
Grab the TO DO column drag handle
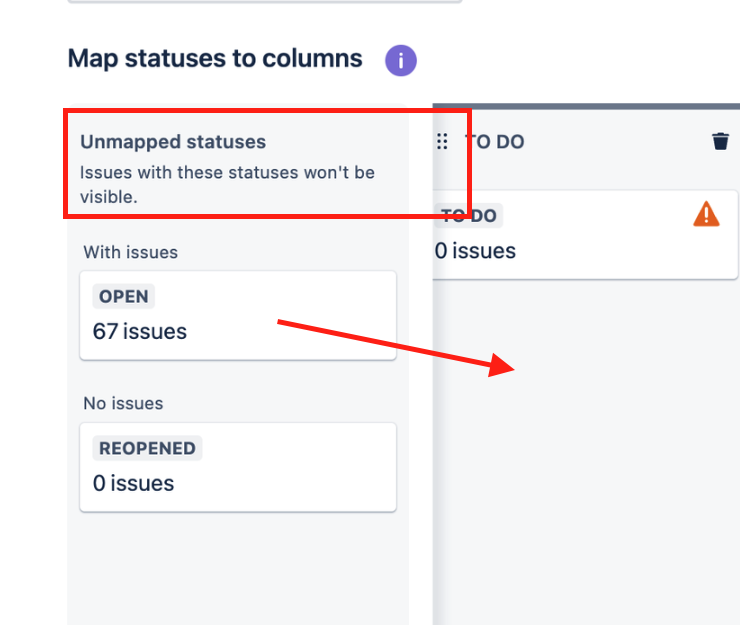coord(442,141)
